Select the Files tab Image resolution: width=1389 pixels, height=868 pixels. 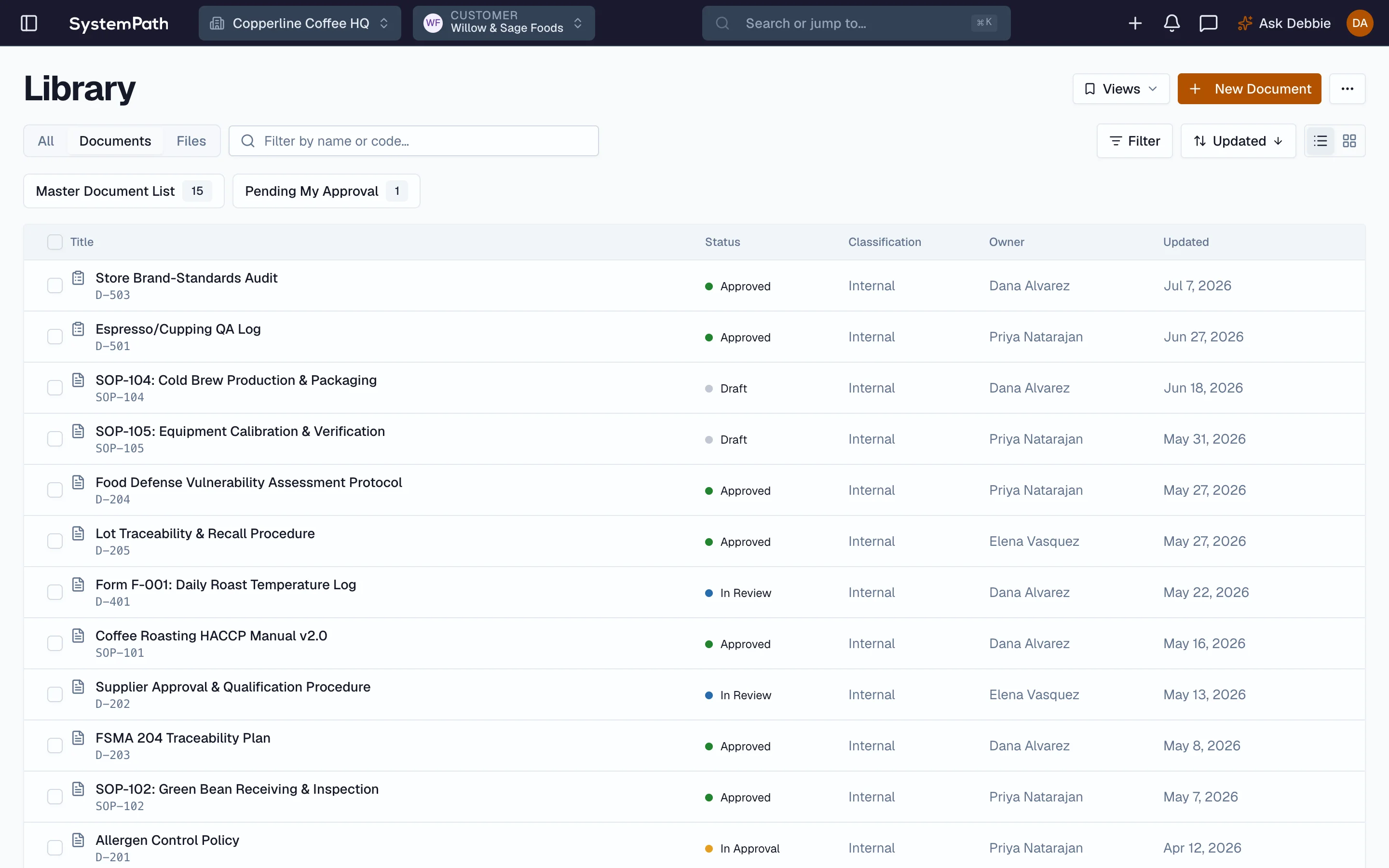[191, 141]
